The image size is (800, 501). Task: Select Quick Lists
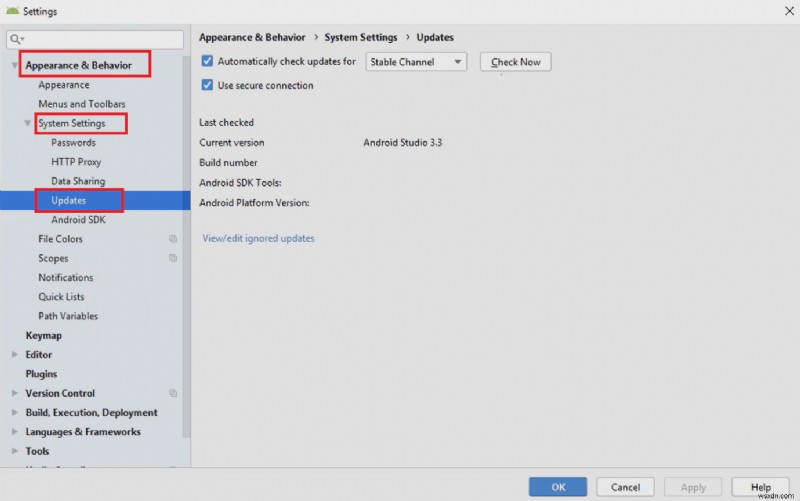pos(61,297)
